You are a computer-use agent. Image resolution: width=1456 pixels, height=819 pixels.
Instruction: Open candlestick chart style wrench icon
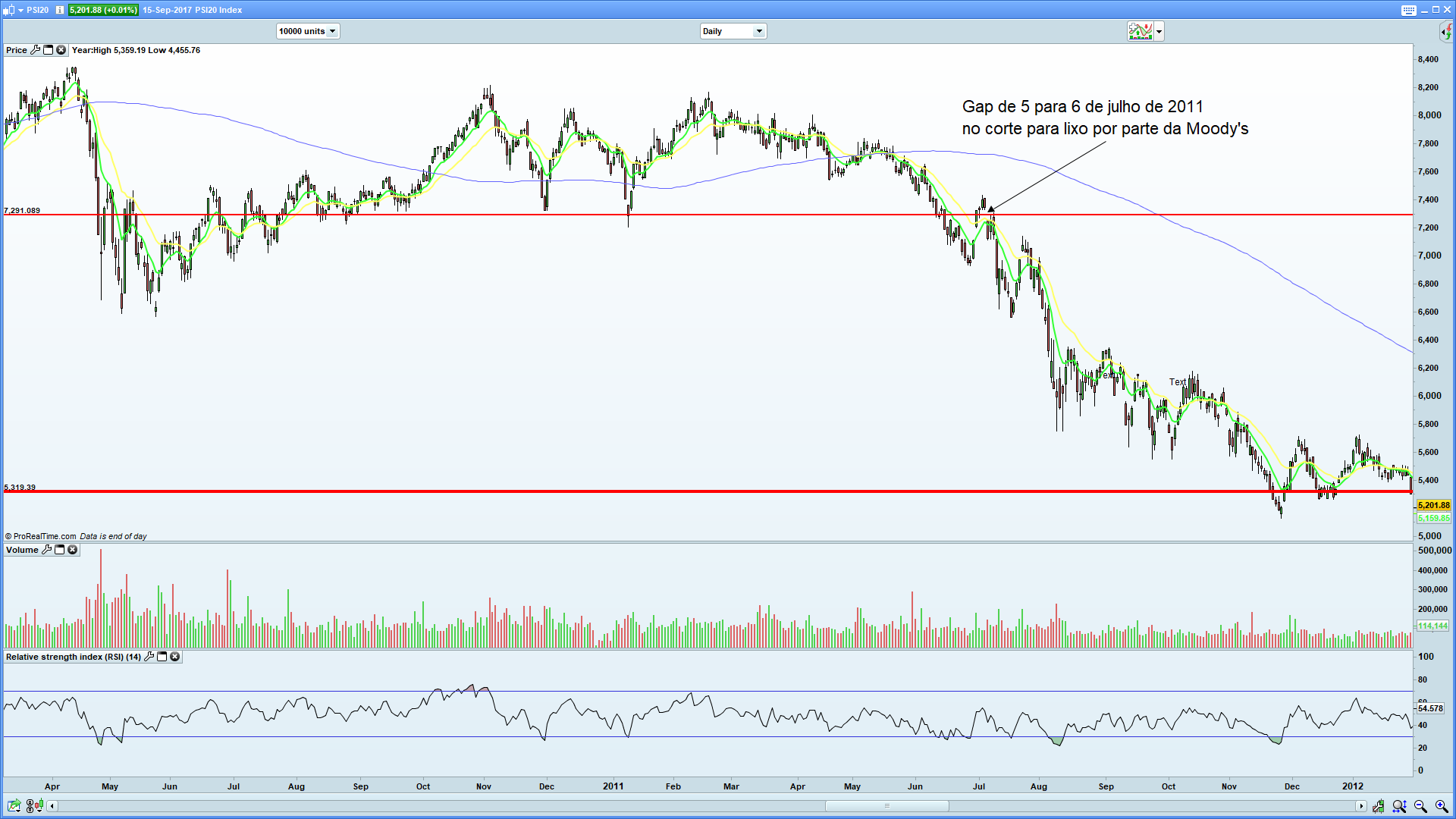(x=1378, y=806)
